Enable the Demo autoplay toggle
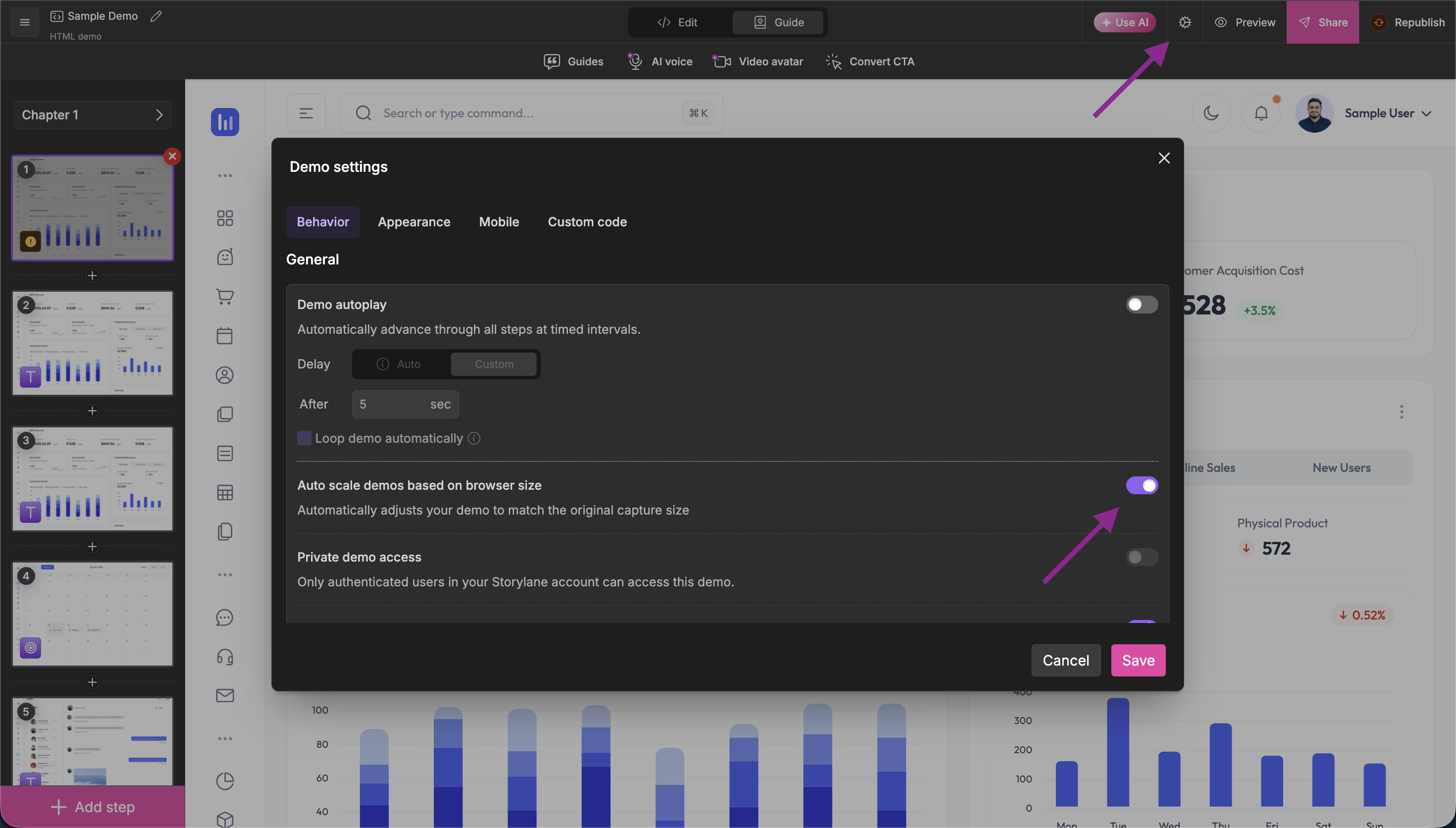This screenshot has height=828, width=1456. [1141, 305]
